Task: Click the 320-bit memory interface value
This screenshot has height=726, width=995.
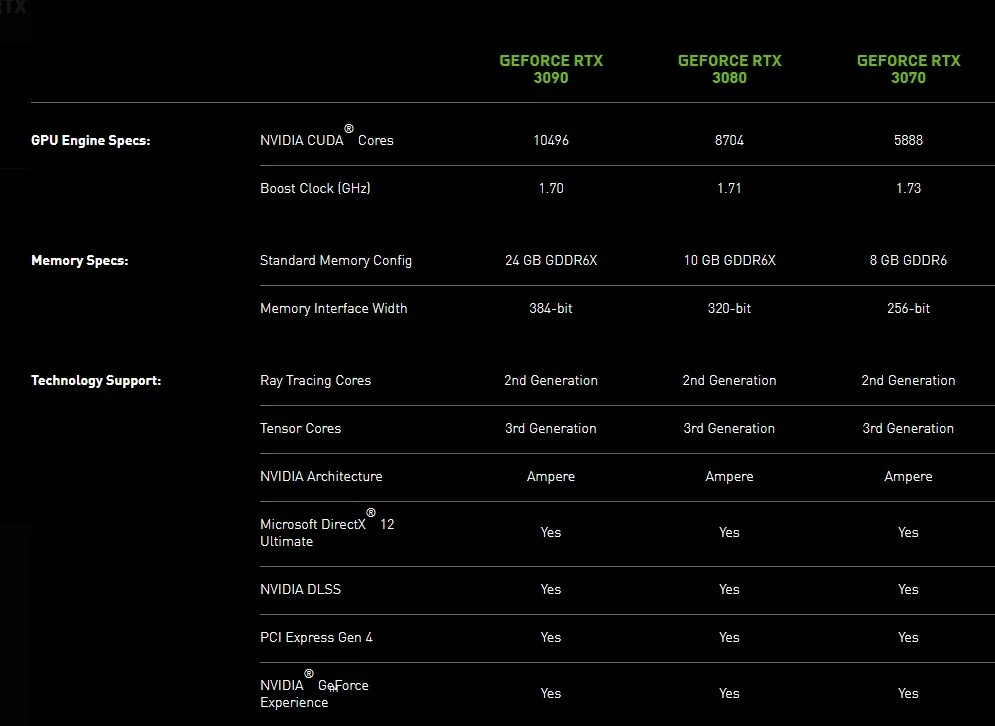Action: 729,308
